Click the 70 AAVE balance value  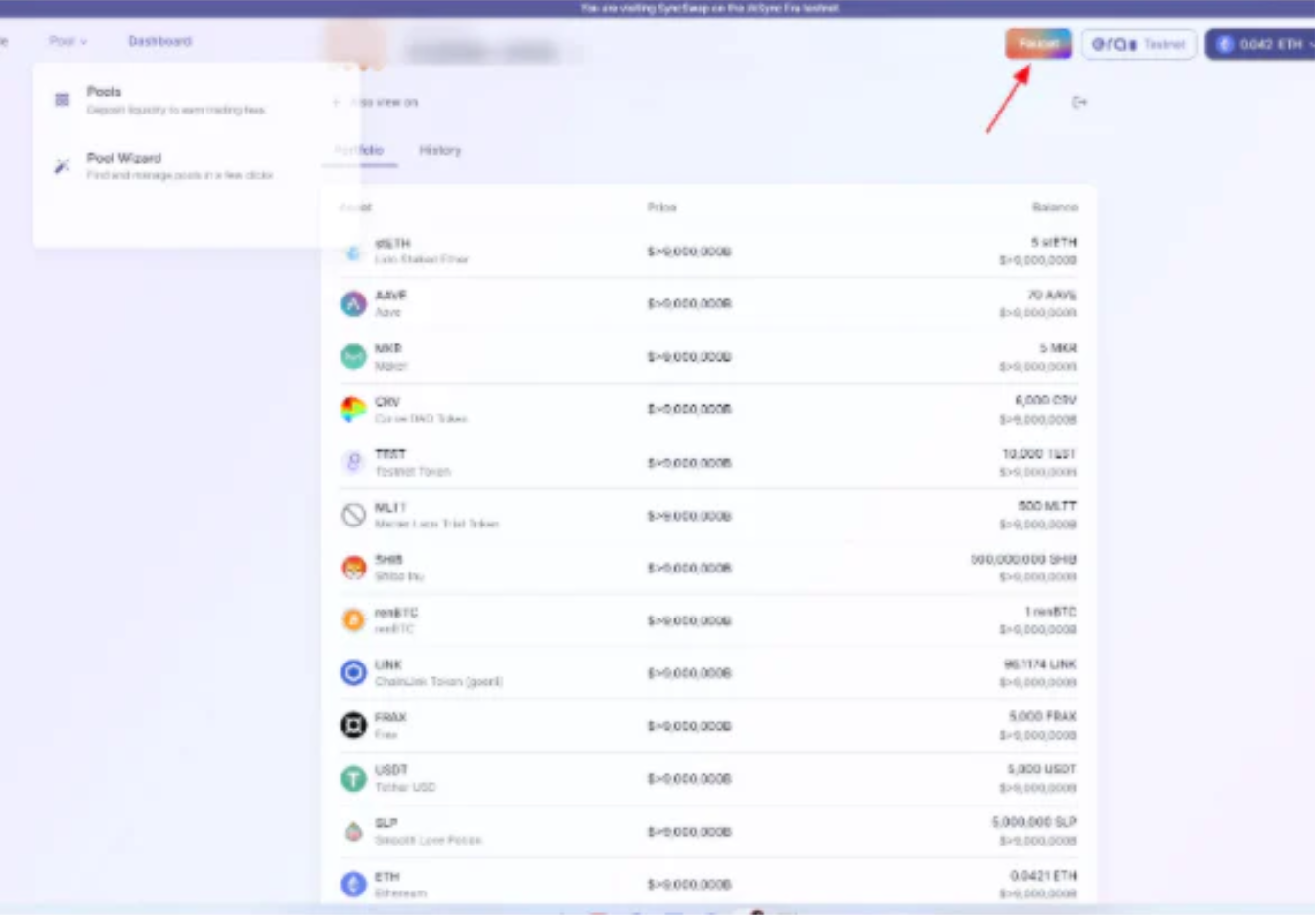point(1052,295)
